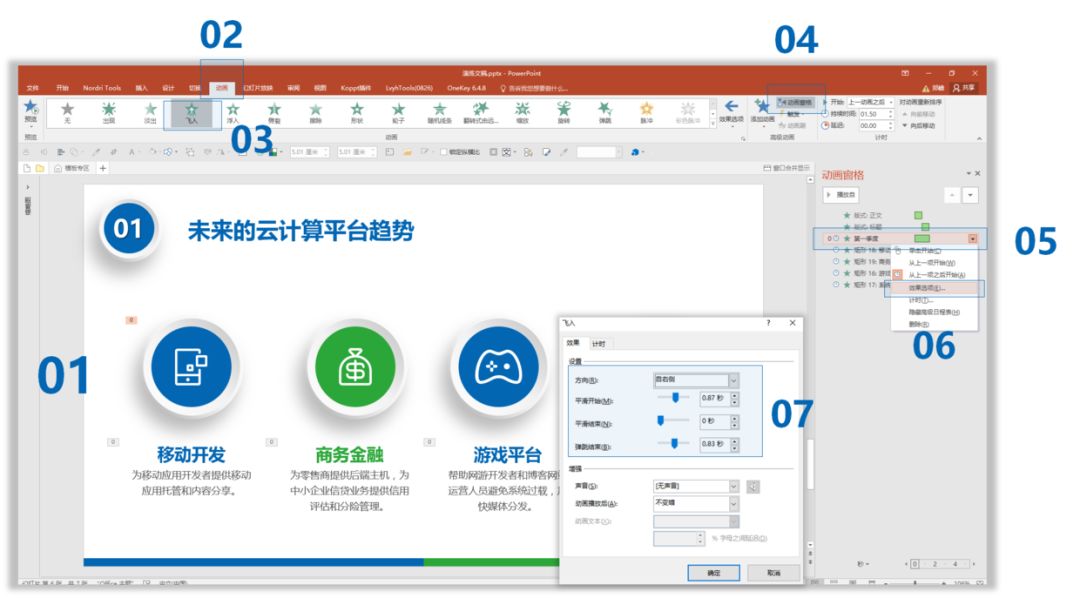Click the mobile development blue circle icon

click(x=191, y=367)
